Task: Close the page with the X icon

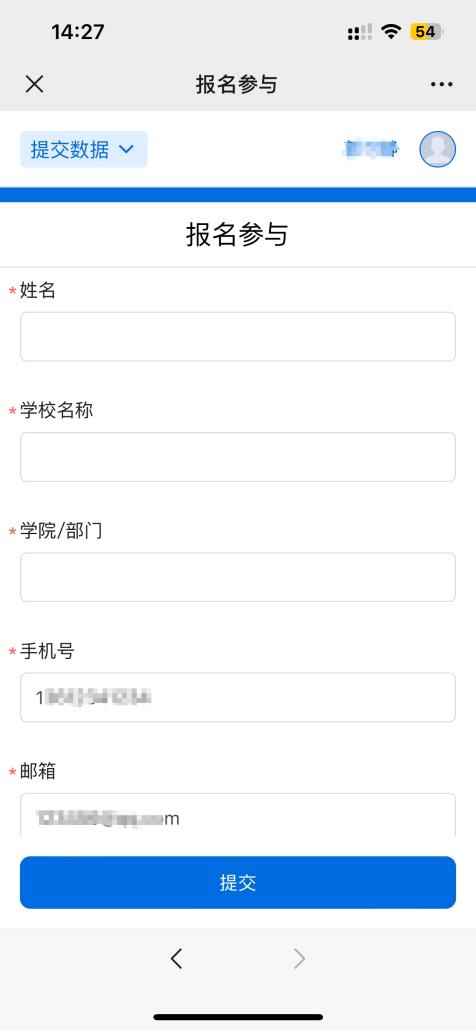Action: click(x=34, y=84)
